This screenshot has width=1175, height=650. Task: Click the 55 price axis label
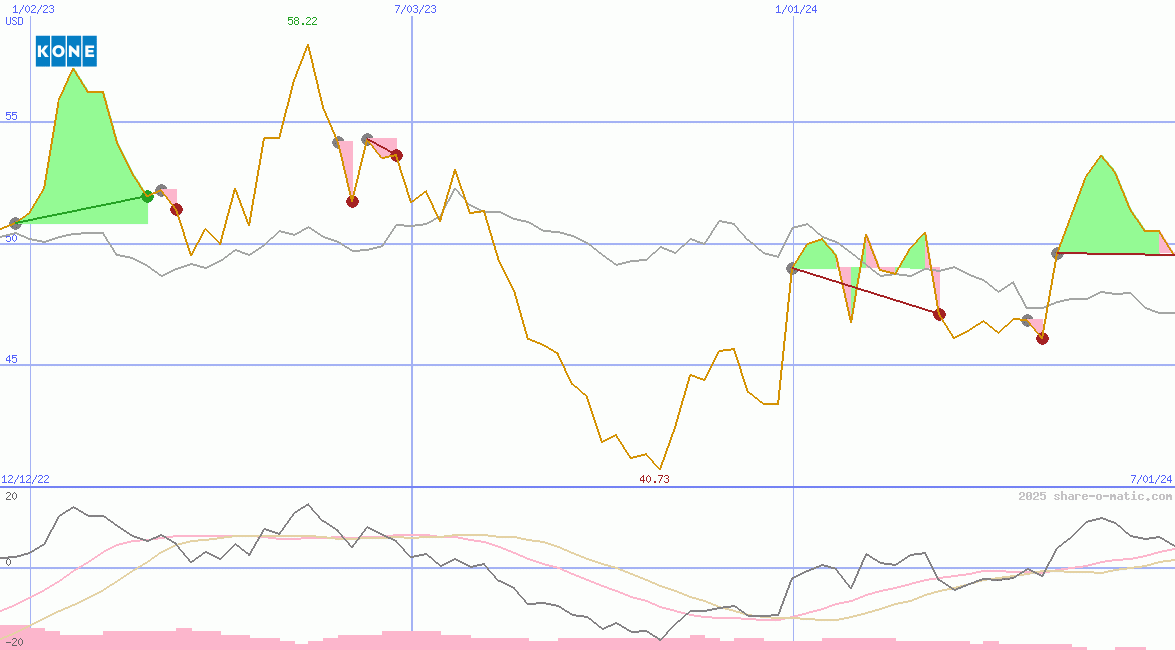pos(11,116)
